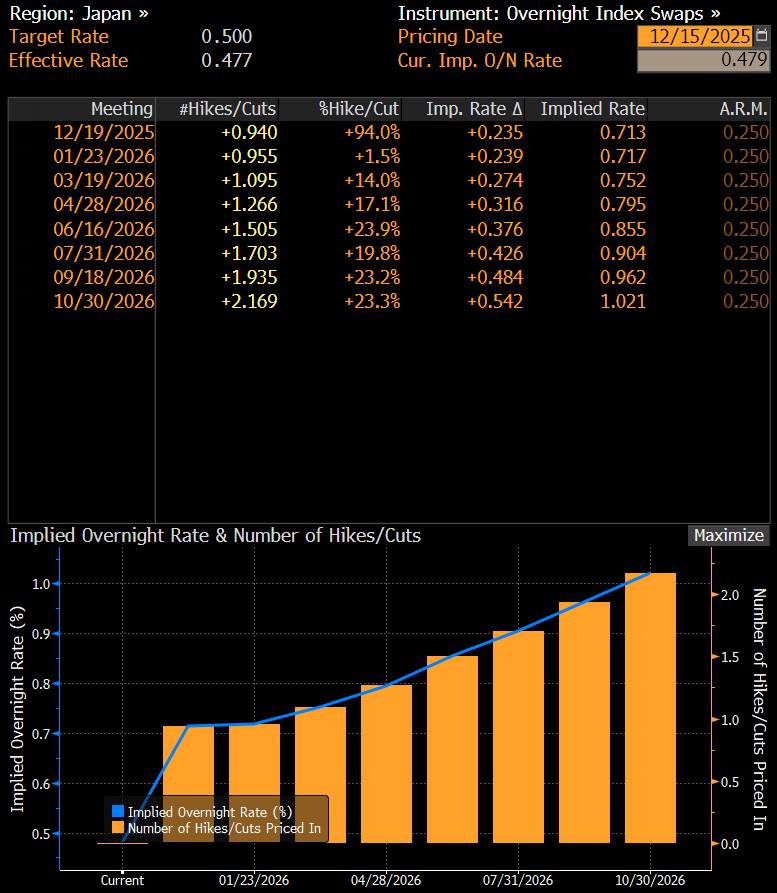Screen dimensions: 777x893
Task: Click the tallest orange bar in chart
Action: (650, 708)
